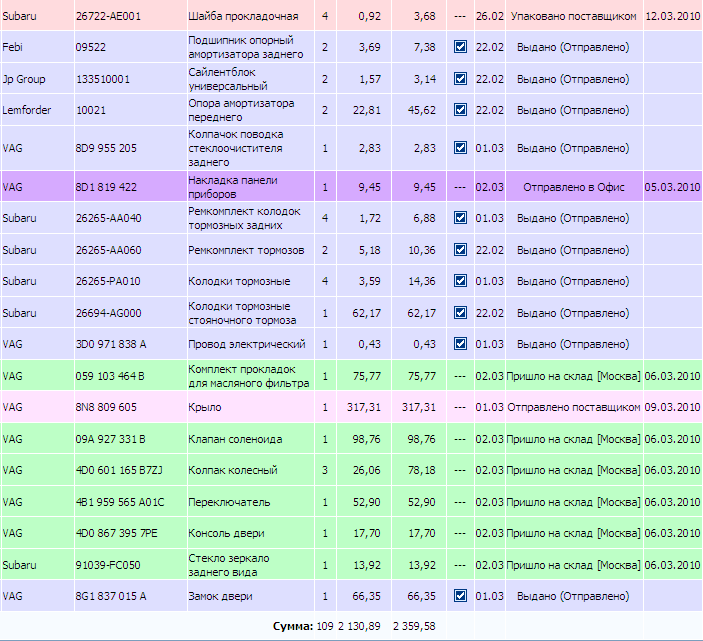Click description 'Стекло зеркало заднего вида'
The width and height of the screenshot is (703, 641).
(229, 565)
